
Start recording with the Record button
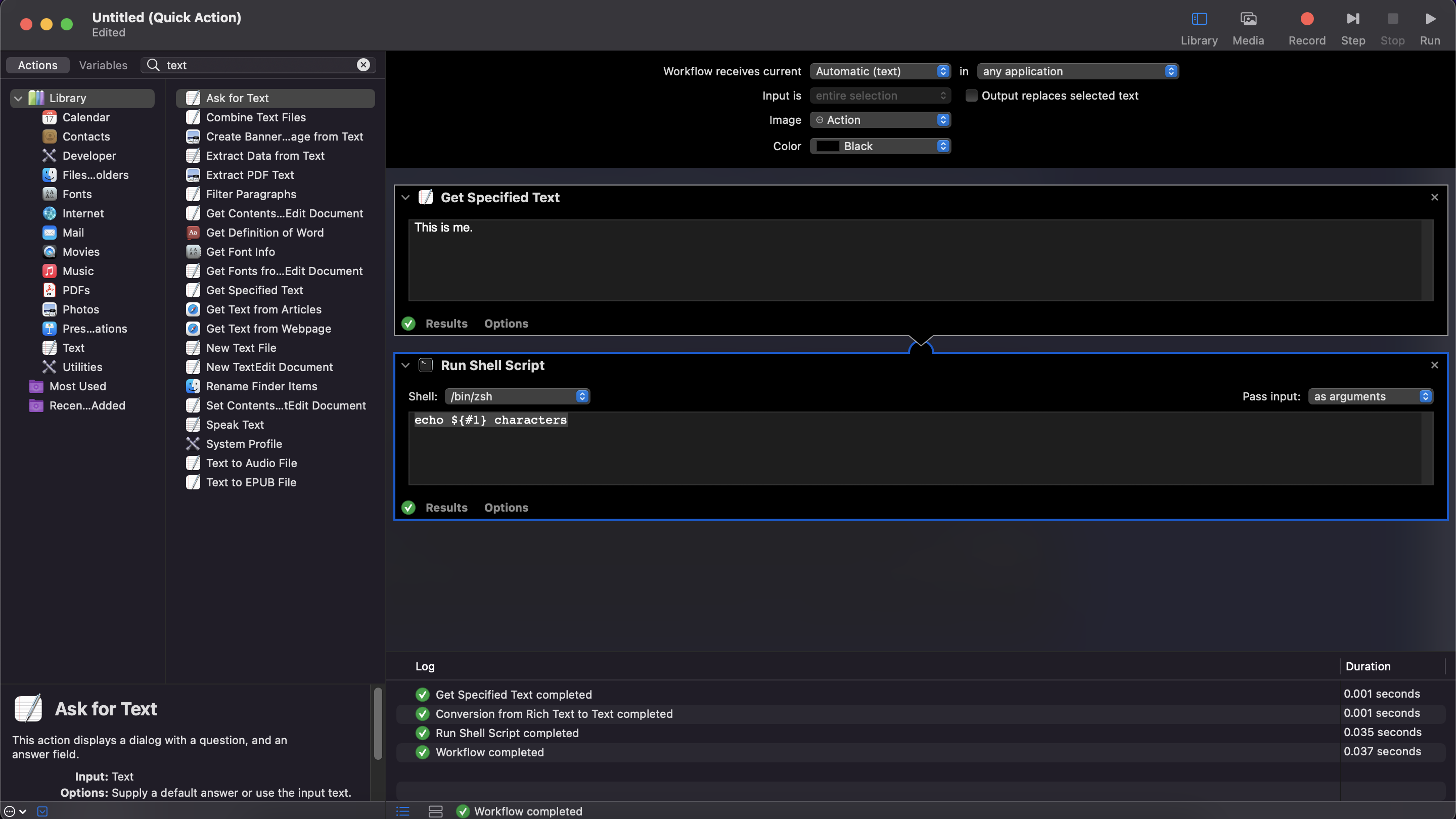coord(1307,19)
